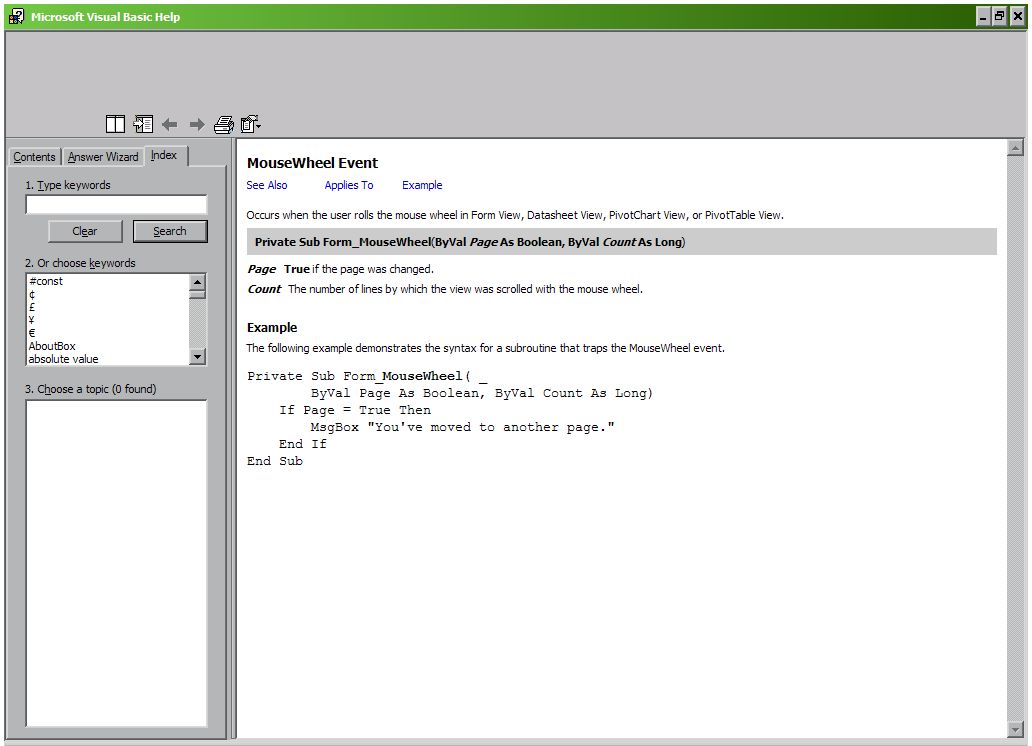This screenshot has height=746, width=1032.
Task: Minimize the Visual Basic Help window
Action: 983,16
